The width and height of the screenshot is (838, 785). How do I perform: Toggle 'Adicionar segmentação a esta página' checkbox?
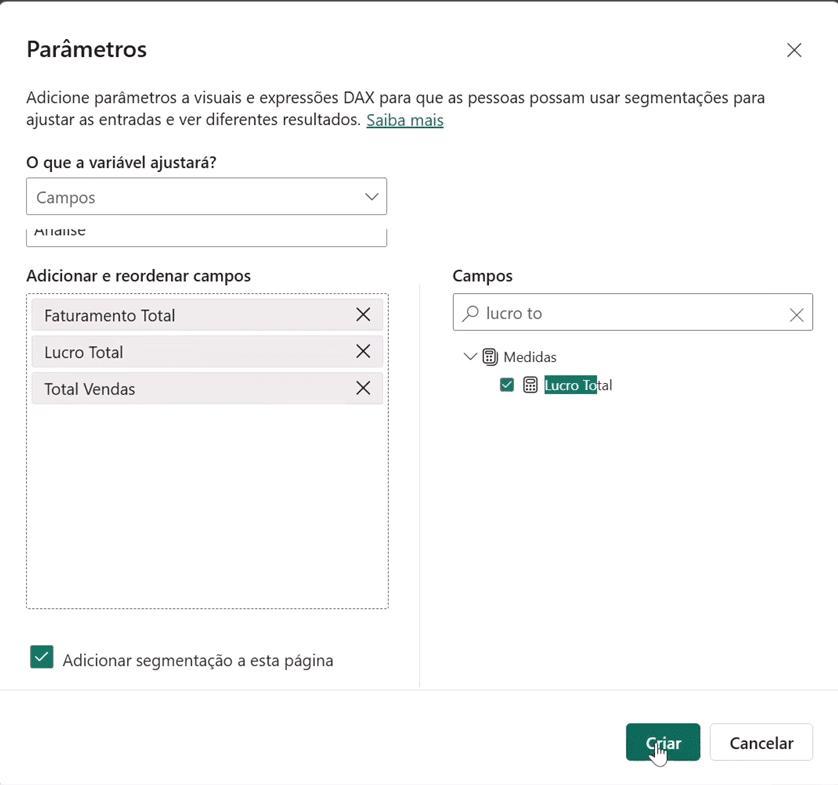[42, 657]
